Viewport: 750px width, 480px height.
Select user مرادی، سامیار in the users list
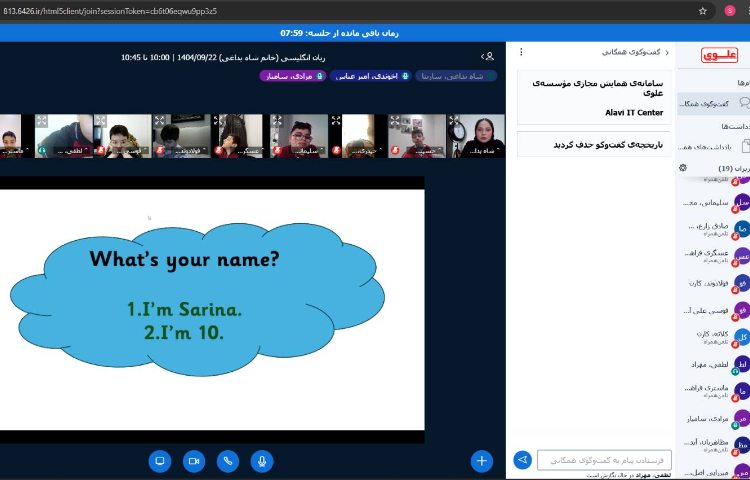point(714,418)
